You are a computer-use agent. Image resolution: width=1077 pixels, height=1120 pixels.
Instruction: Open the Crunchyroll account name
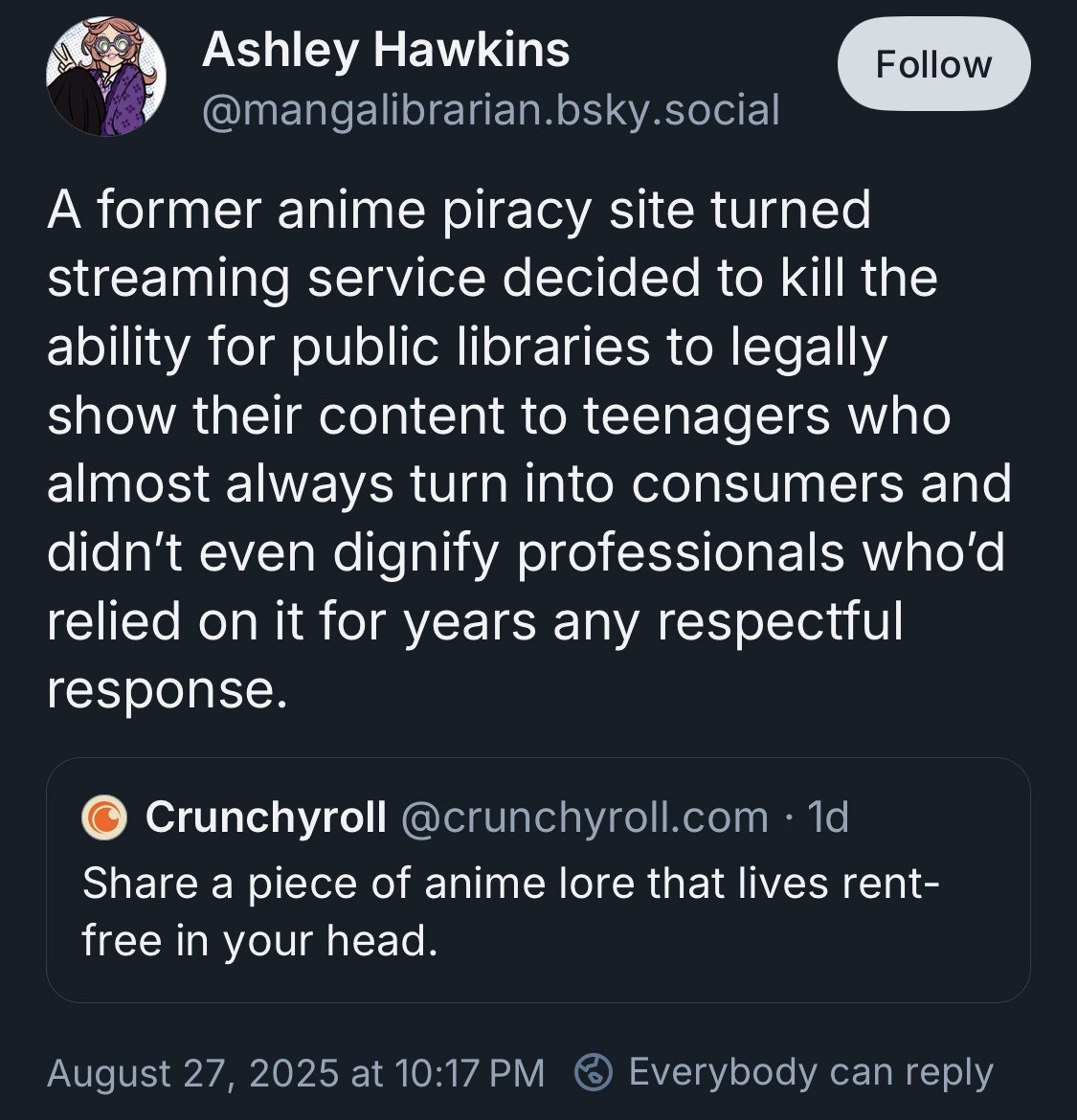266,818
